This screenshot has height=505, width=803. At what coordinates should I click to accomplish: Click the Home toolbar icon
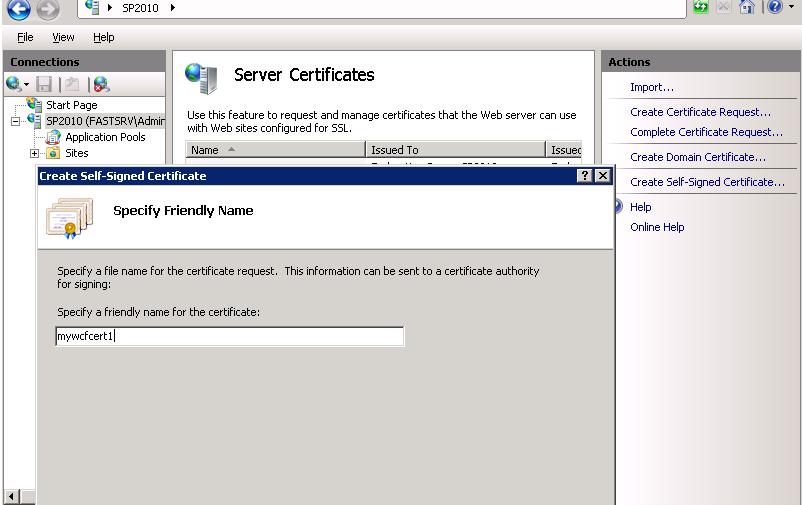[747, 7]
